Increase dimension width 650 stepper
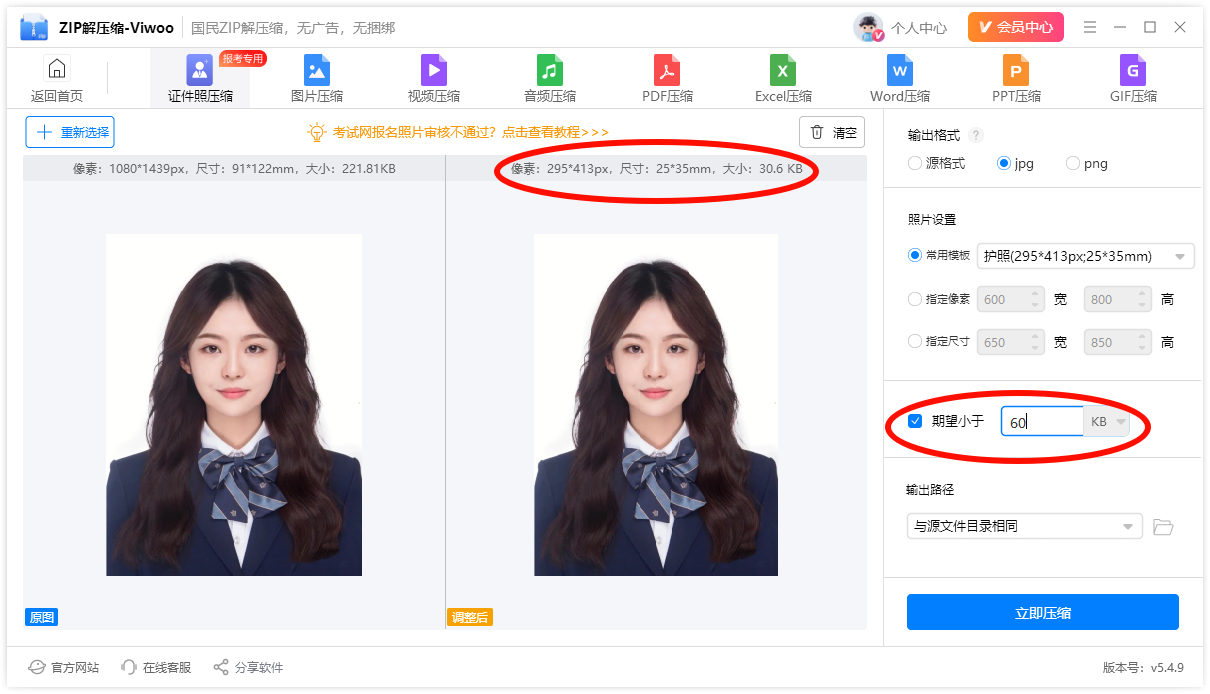Image resolution: width=1210 pixels, height=694 pixels. click(1035, 337)
